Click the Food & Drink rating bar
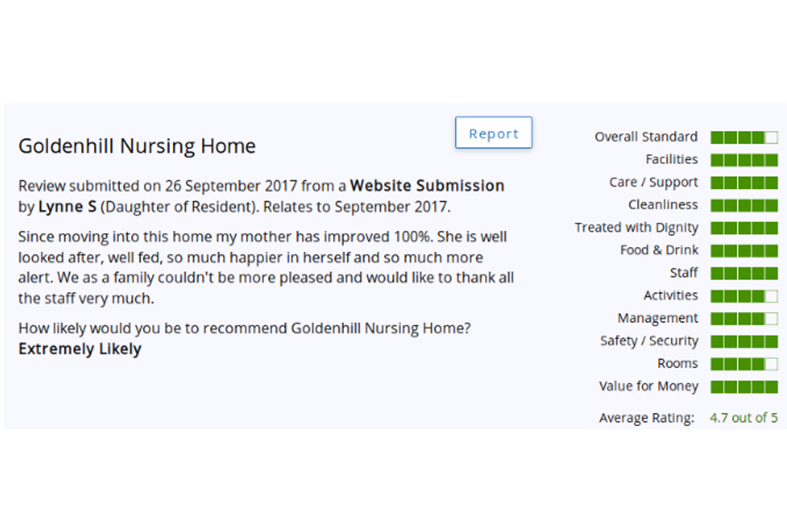The height and width of the screenshot is (520, 787). pos(744,250)
